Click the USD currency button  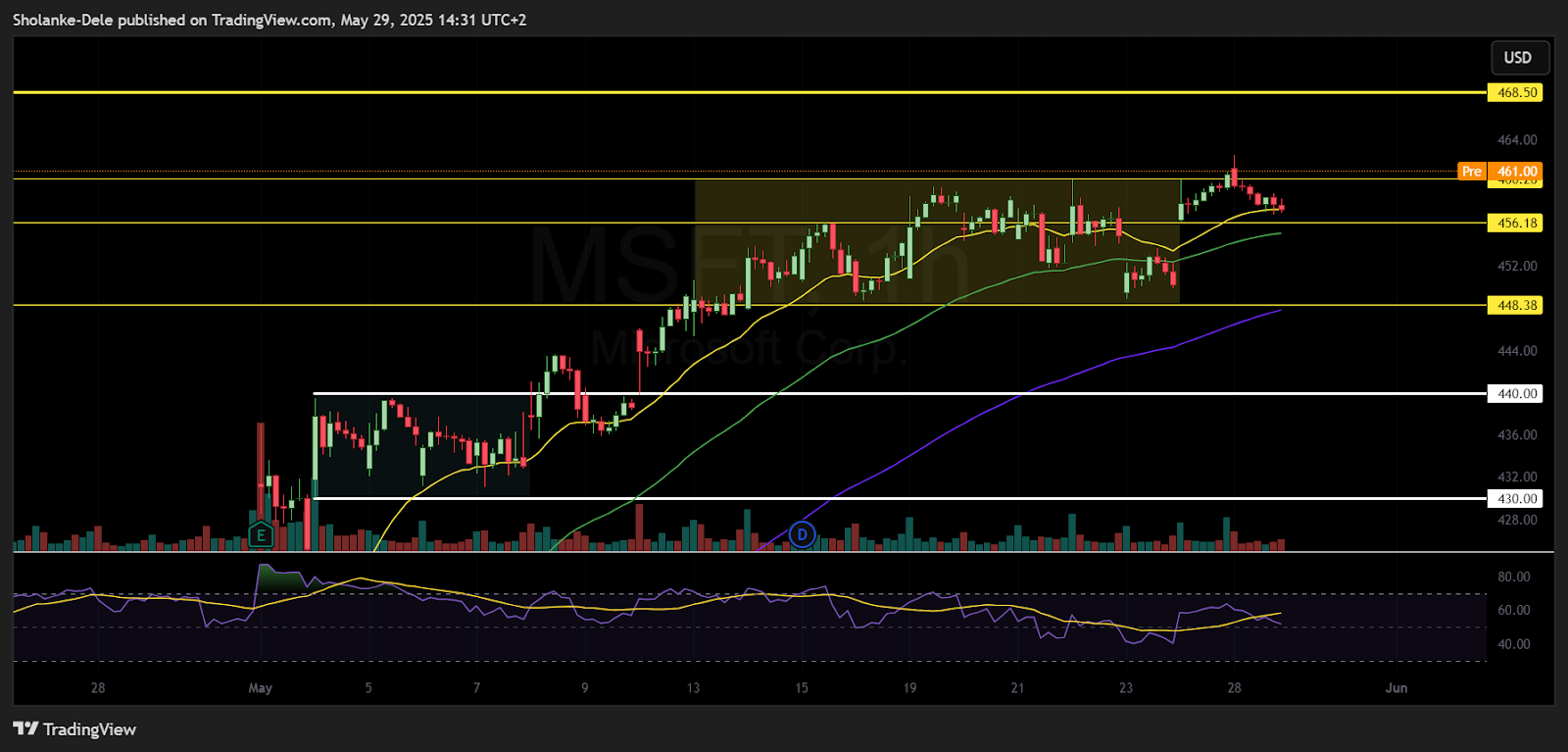1519,58
